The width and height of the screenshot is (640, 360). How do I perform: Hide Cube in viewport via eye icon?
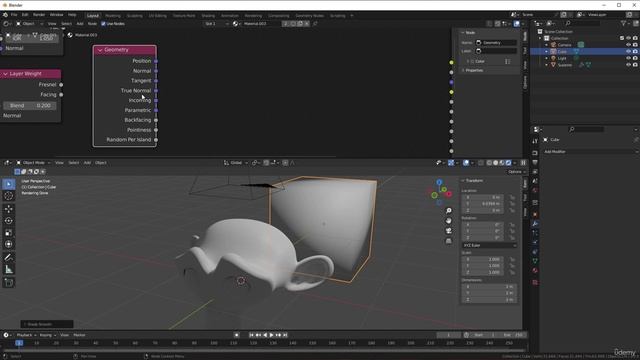pos(629,51)
